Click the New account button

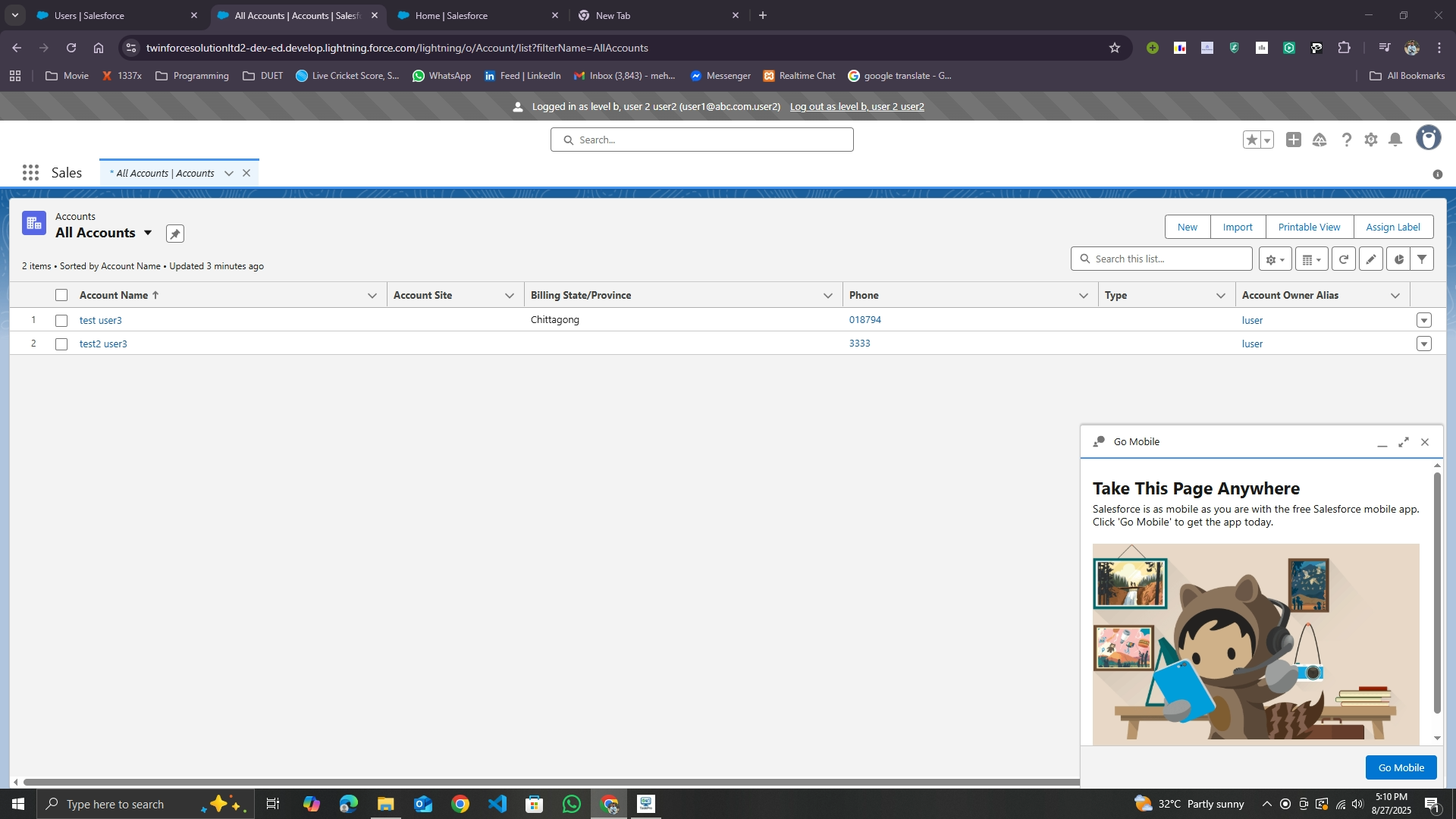[1187, 227]
